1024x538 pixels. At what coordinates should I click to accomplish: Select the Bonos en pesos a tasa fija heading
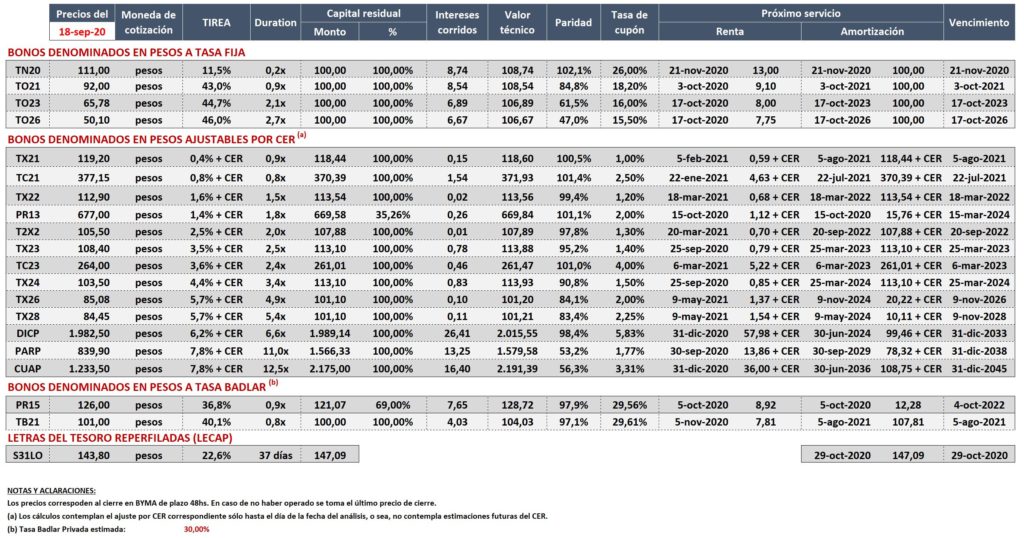pos(126,52)
